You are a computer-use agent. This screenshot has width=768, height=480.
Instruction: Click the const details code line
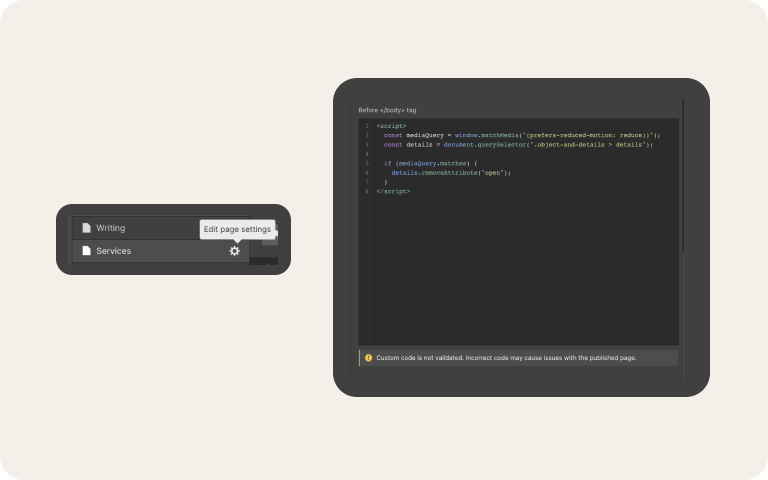coord(518,144)
